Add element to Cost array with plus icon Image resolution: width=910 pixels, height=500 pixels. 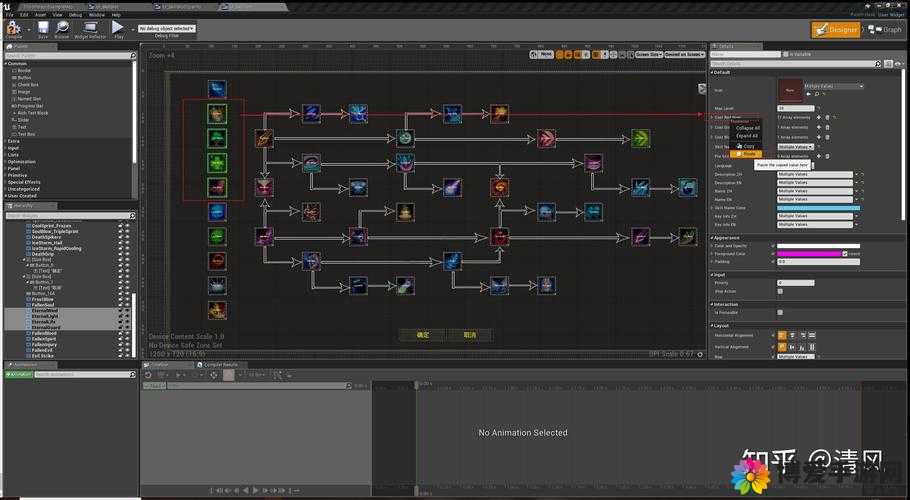coord(819,118)
